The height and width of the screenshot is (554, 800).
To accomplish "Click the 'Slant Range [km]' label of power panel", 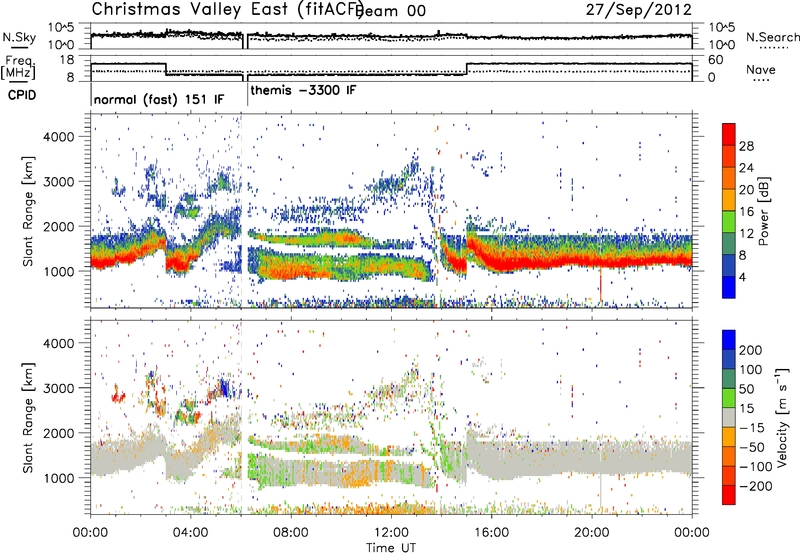I will tap(28, 211).
